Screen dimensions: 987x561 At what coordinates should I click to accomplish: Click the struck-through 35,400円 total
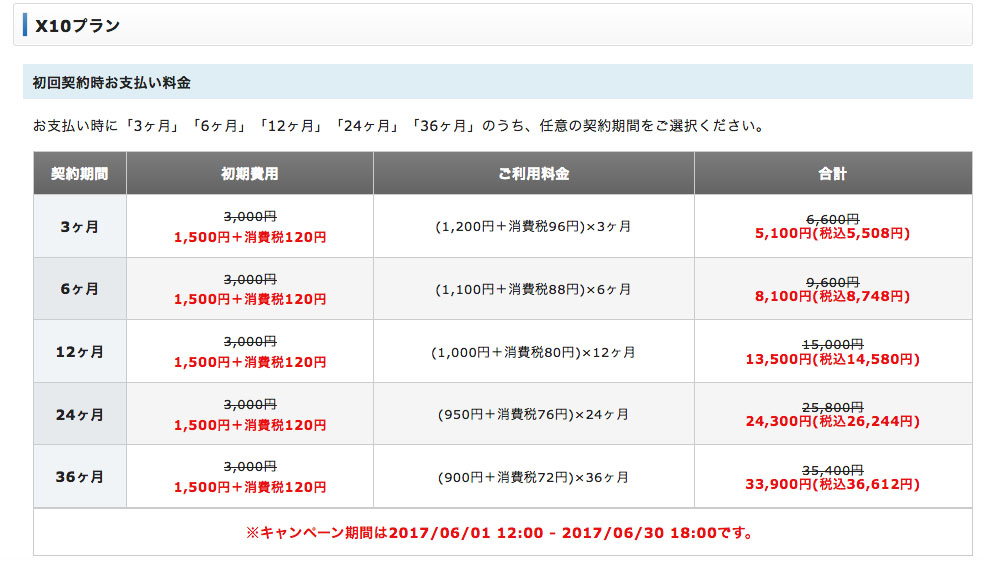(x=833, y=470)
